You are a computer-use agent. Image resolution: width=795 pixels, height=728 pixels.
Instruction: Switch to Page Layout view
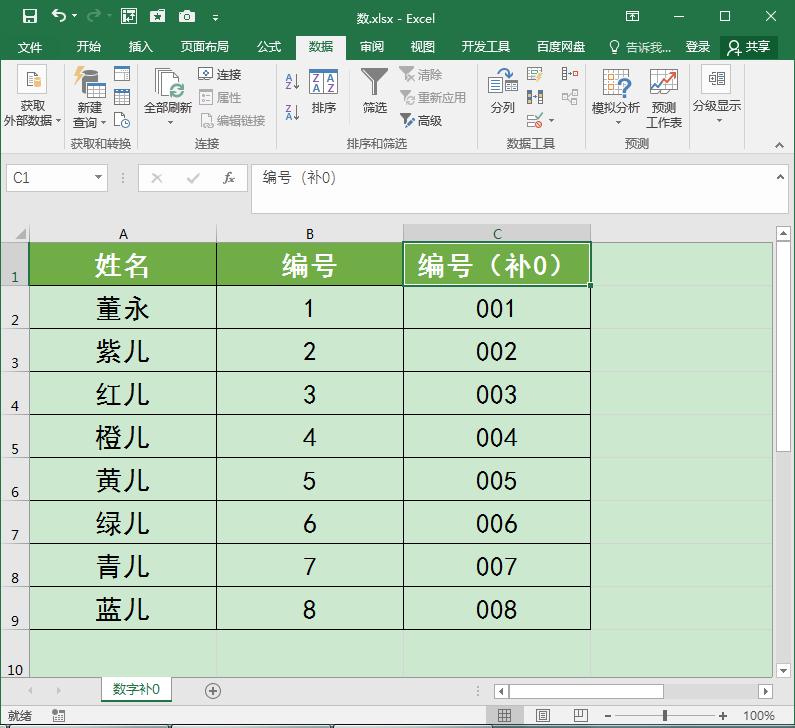pyautogui.click(x=543, y=715)
